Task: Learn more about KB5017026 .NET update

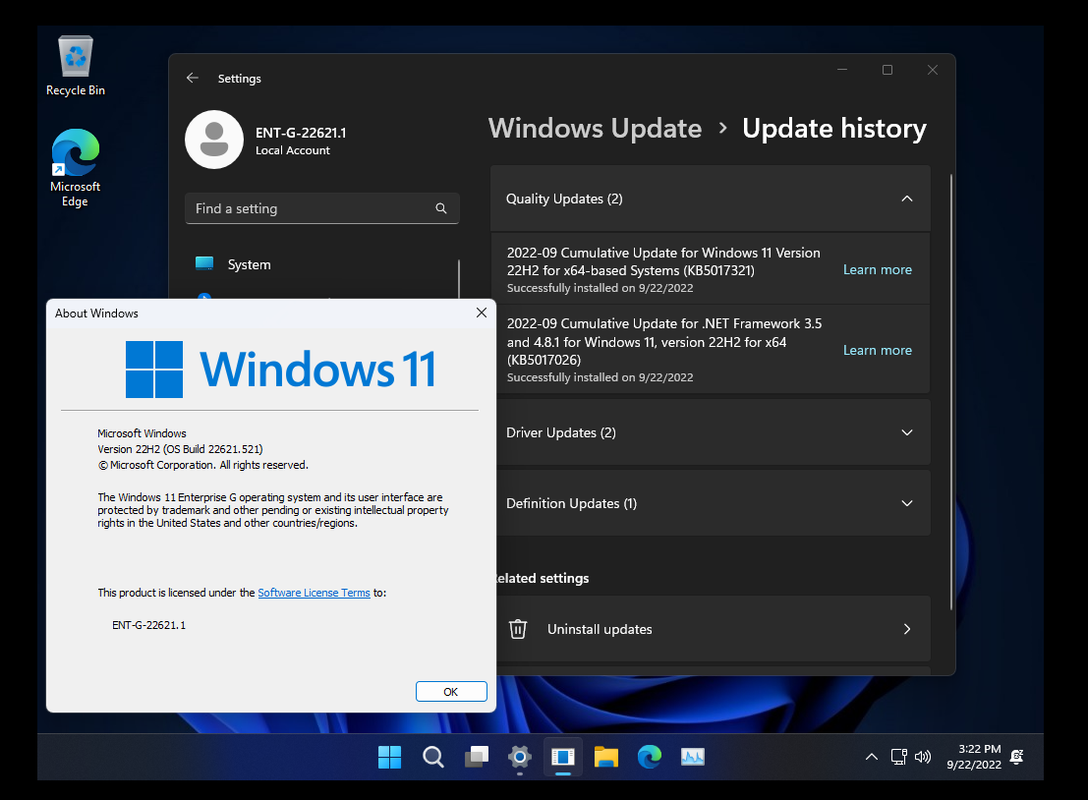Action: click(x=877, y=350)
